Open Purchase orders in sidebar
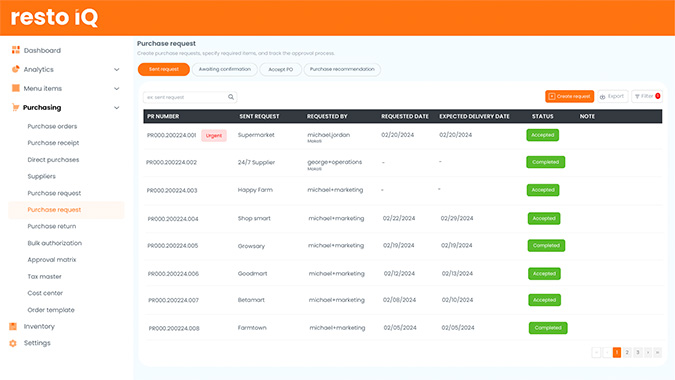The height and width of the screenshot is (380, 675). (x=52, y=126)
